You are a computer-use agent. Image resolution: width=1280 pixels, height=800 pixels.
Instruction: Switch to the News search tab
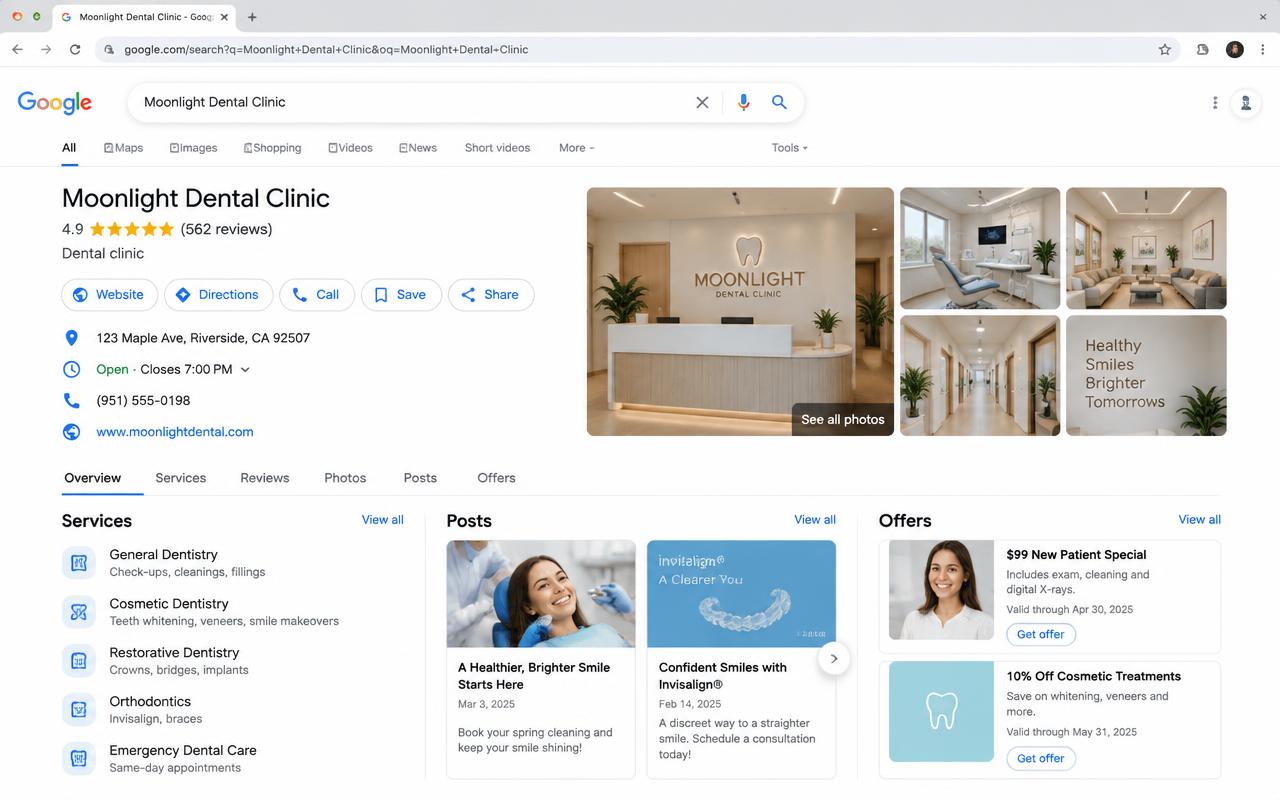pos(417,147)
